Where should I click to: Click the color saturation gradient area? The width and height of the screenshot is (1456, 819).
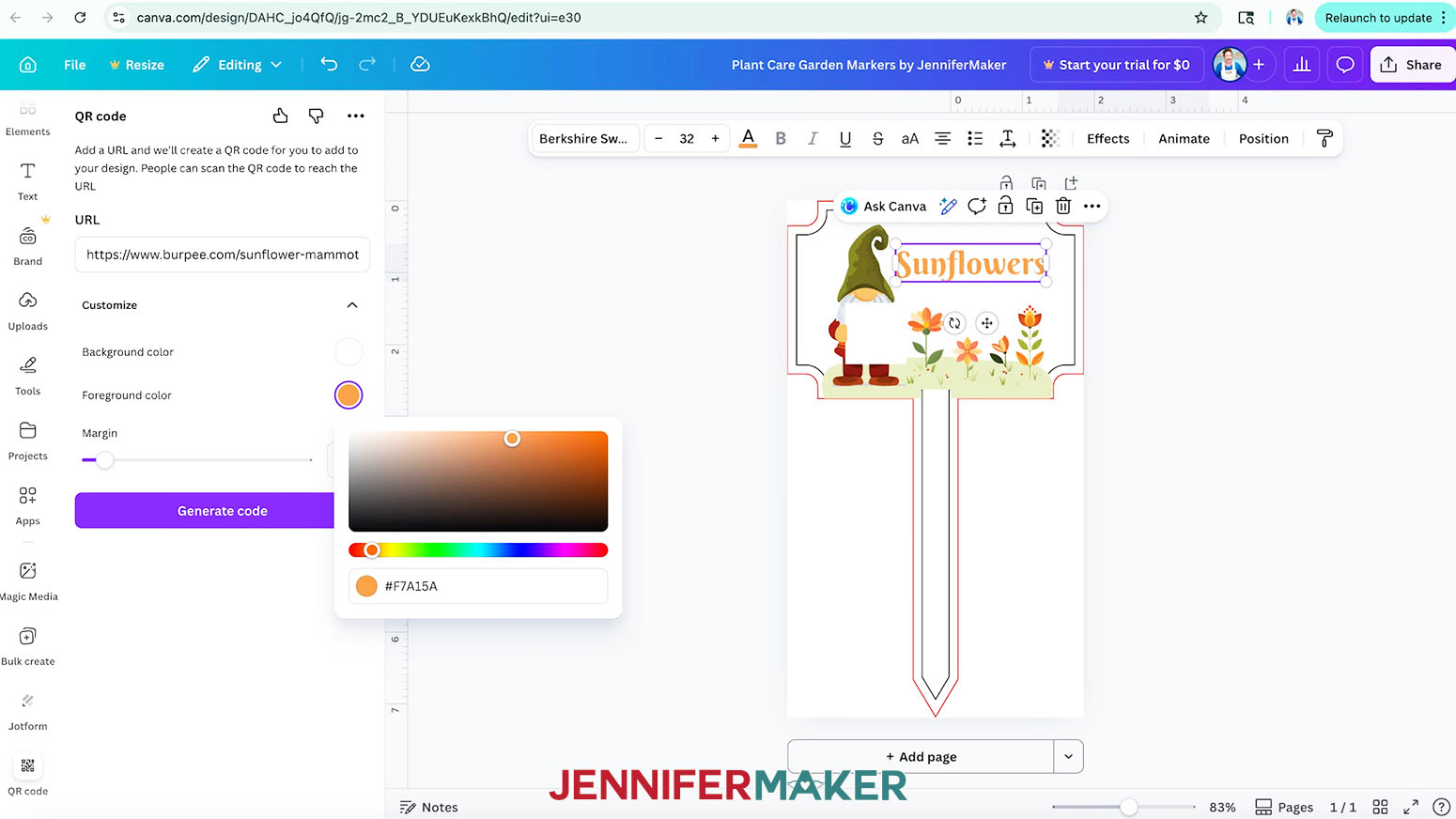[x=478, y=481]
